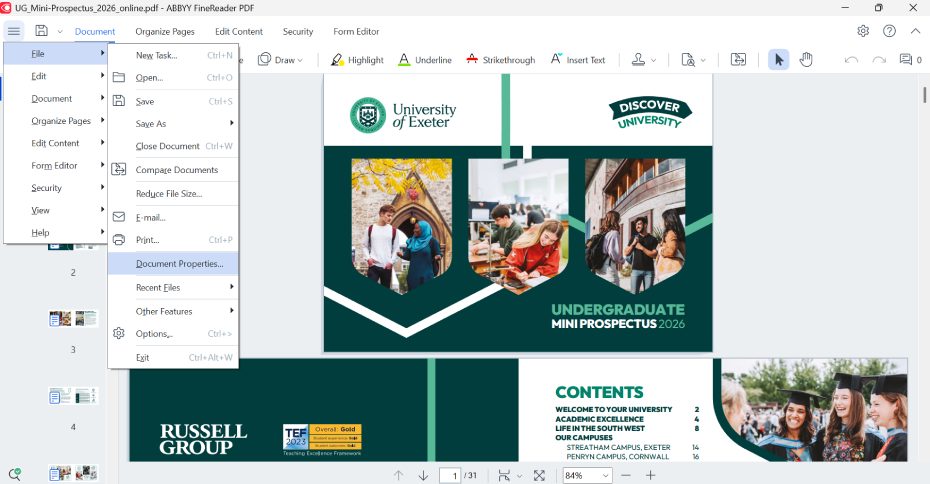Viewport: 930px width, 484px height.
Task: Click the page number input field
Action: coord(450,475)
